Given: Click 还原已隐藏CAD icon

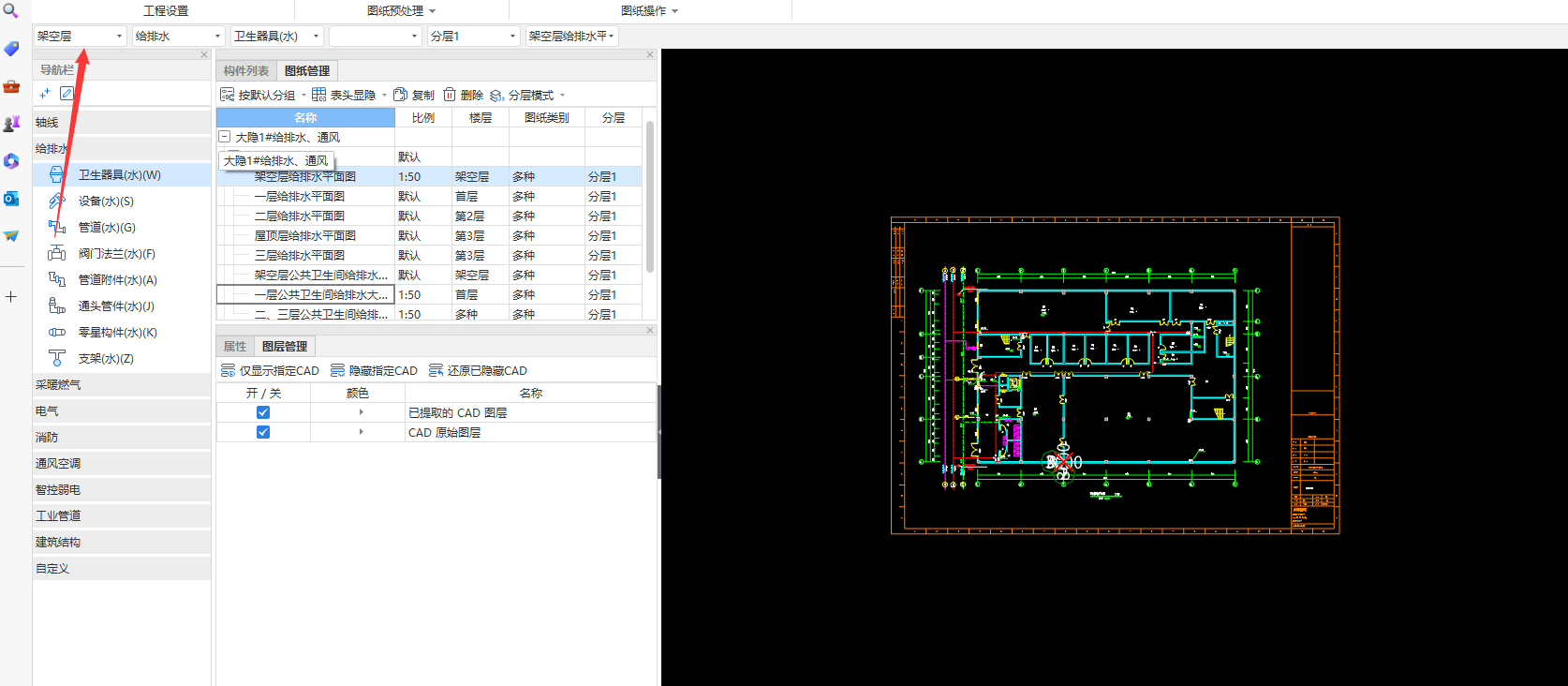Looking at the screenshot, I should pos(436,371).
